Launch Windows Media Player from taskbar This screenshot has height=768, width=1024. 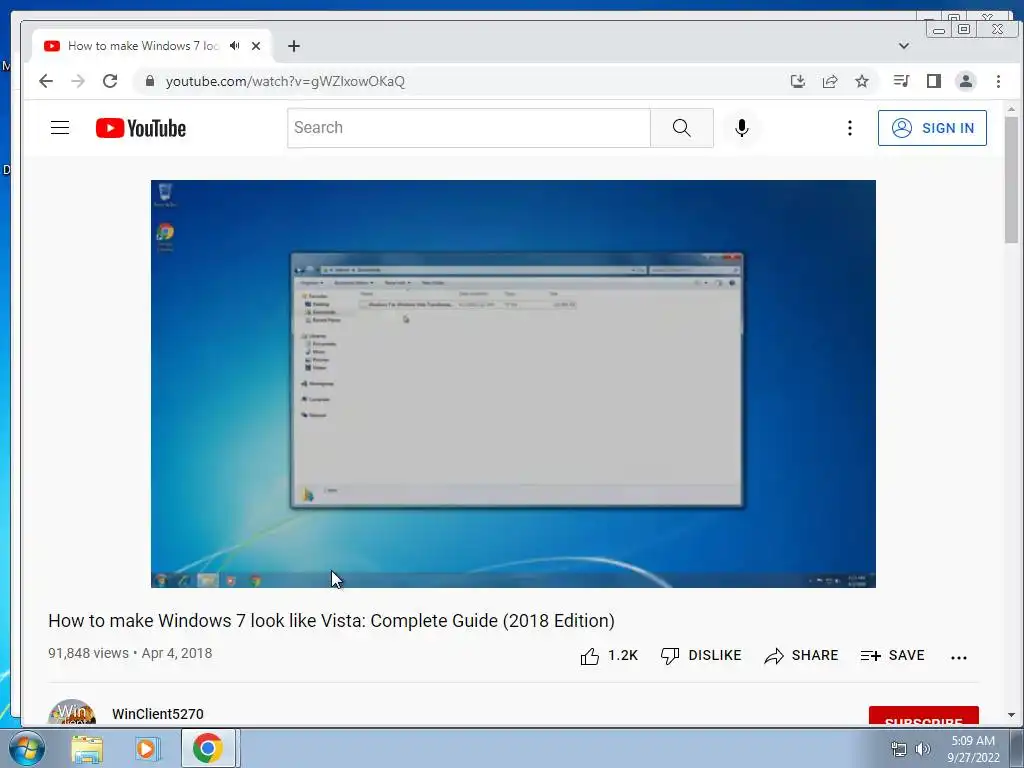pos(146,748)
